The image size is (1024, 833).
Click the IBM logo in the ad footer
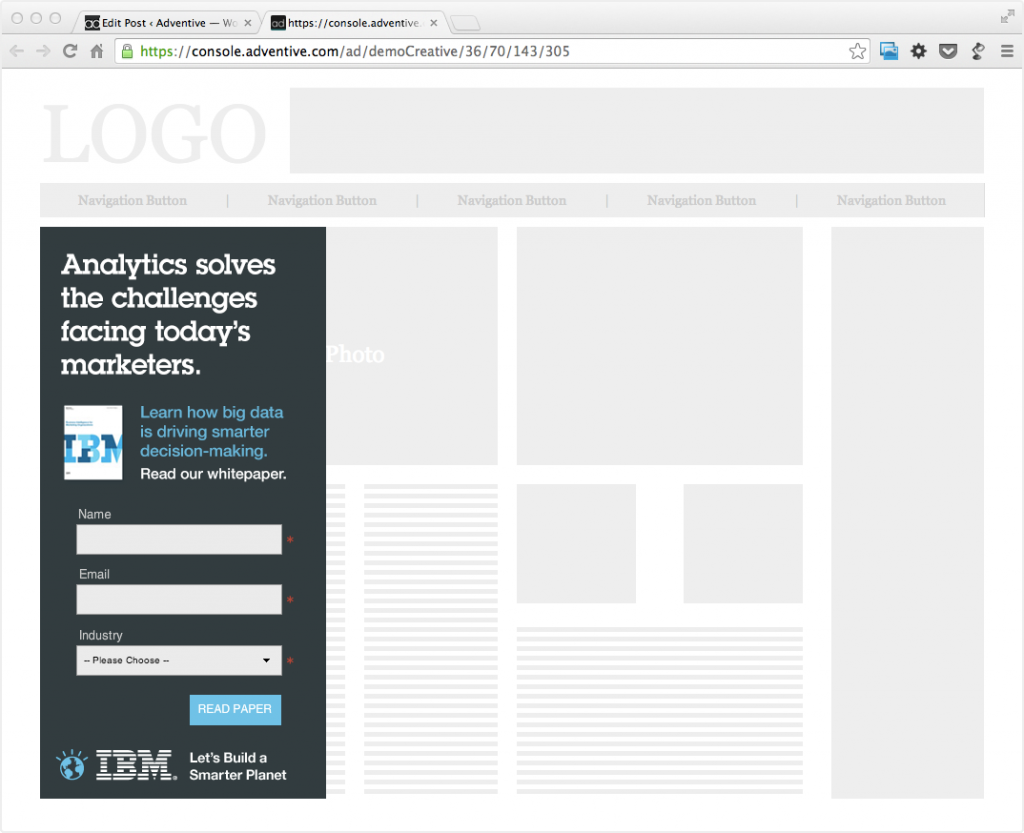136,765
